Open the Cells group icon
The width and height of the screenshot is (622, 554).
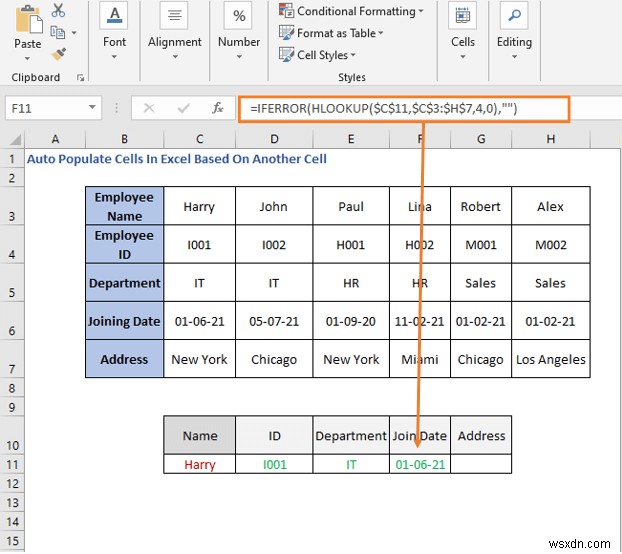(463, 15)
